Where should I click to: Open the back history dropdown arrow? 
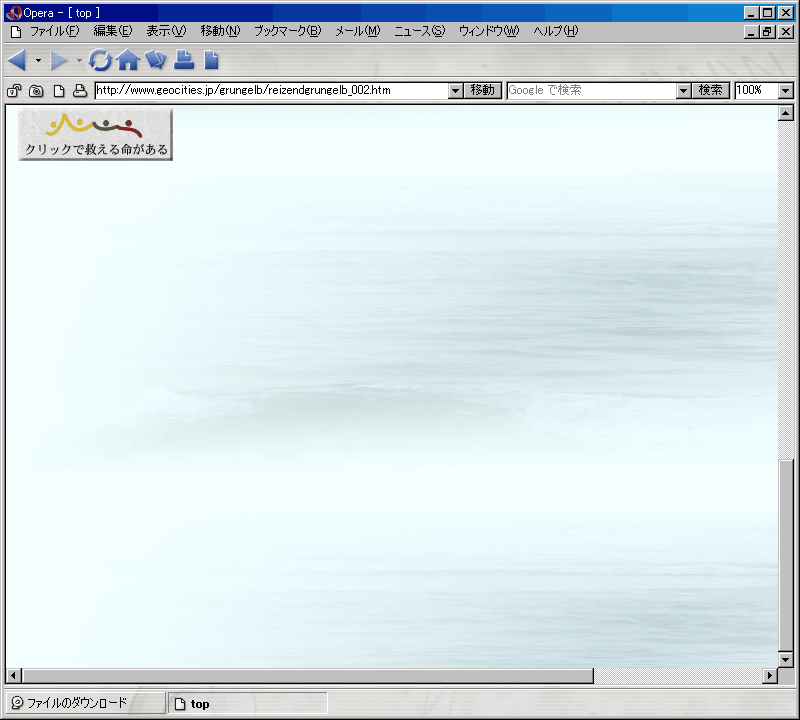tap(38, 61)
